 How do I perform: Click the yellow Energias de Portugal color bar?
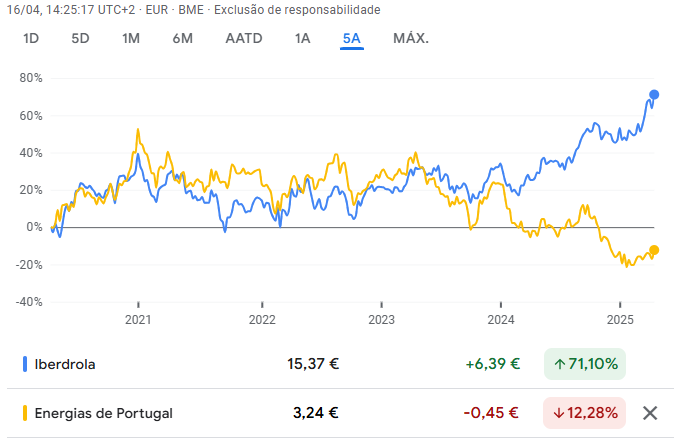[x=25, y=413]
